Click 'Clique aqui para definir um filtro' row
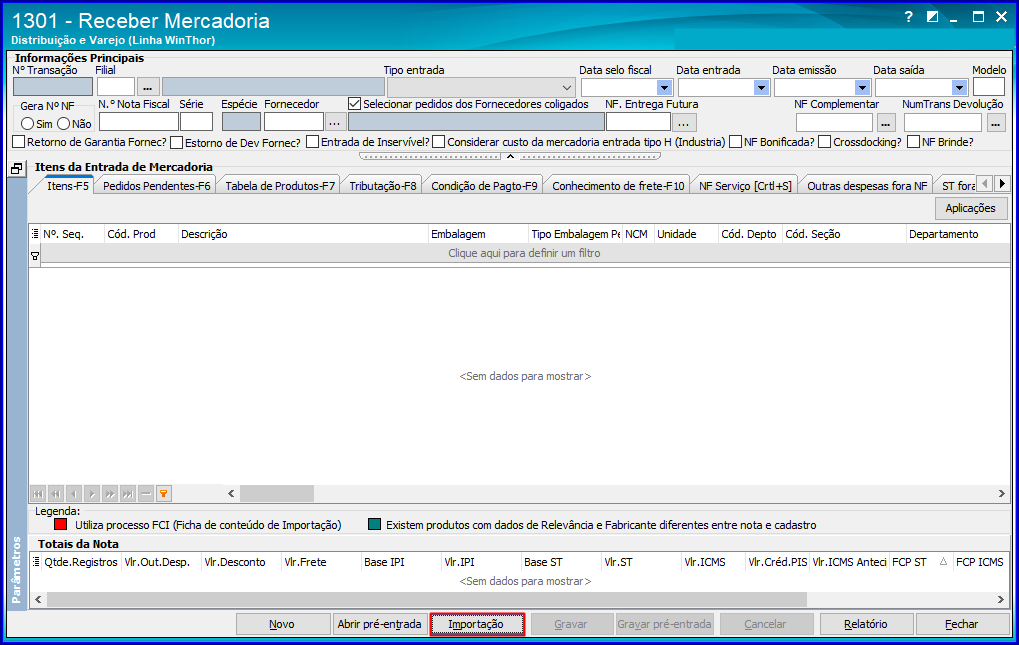The width and height of the screenshot is (1019, 645). (524, 253)
